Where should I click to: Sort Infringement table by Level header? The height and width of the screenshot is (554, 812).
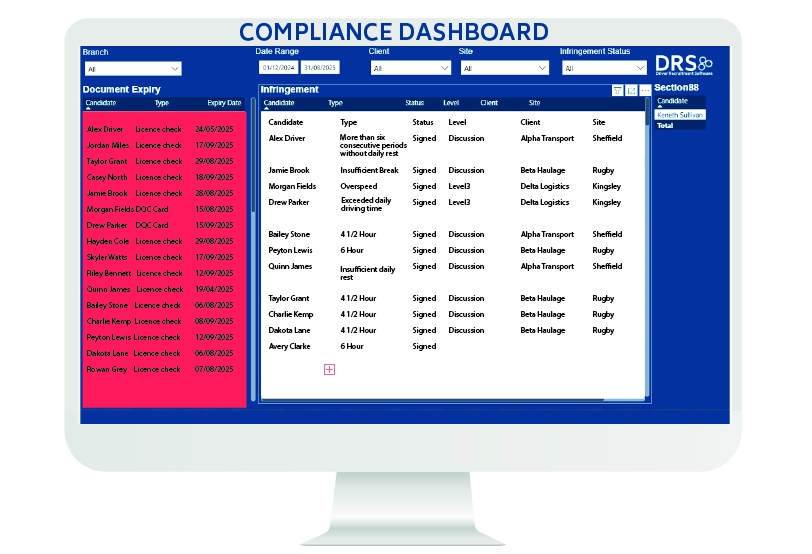coord(451,103)
